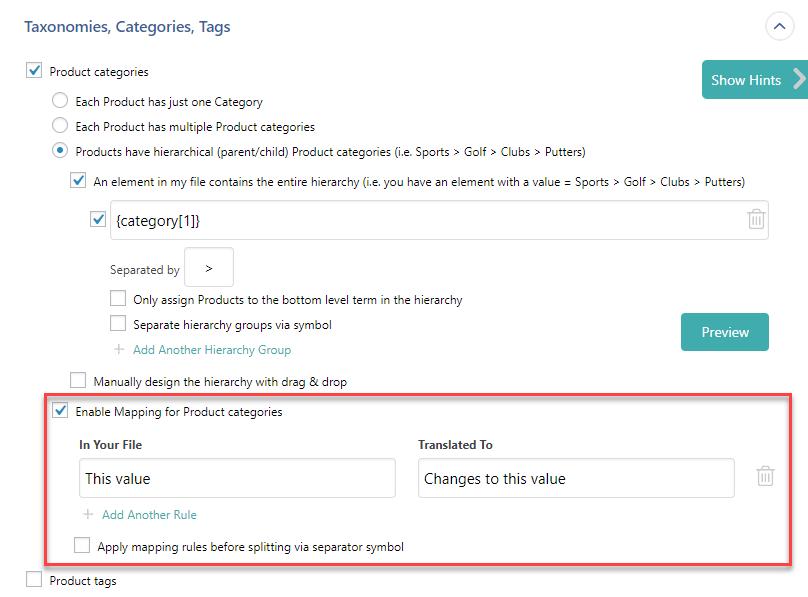Check Apply mapping rules before splitting option
The height and width of the screenshot is (597, 808).
click(x=82, y=546)
